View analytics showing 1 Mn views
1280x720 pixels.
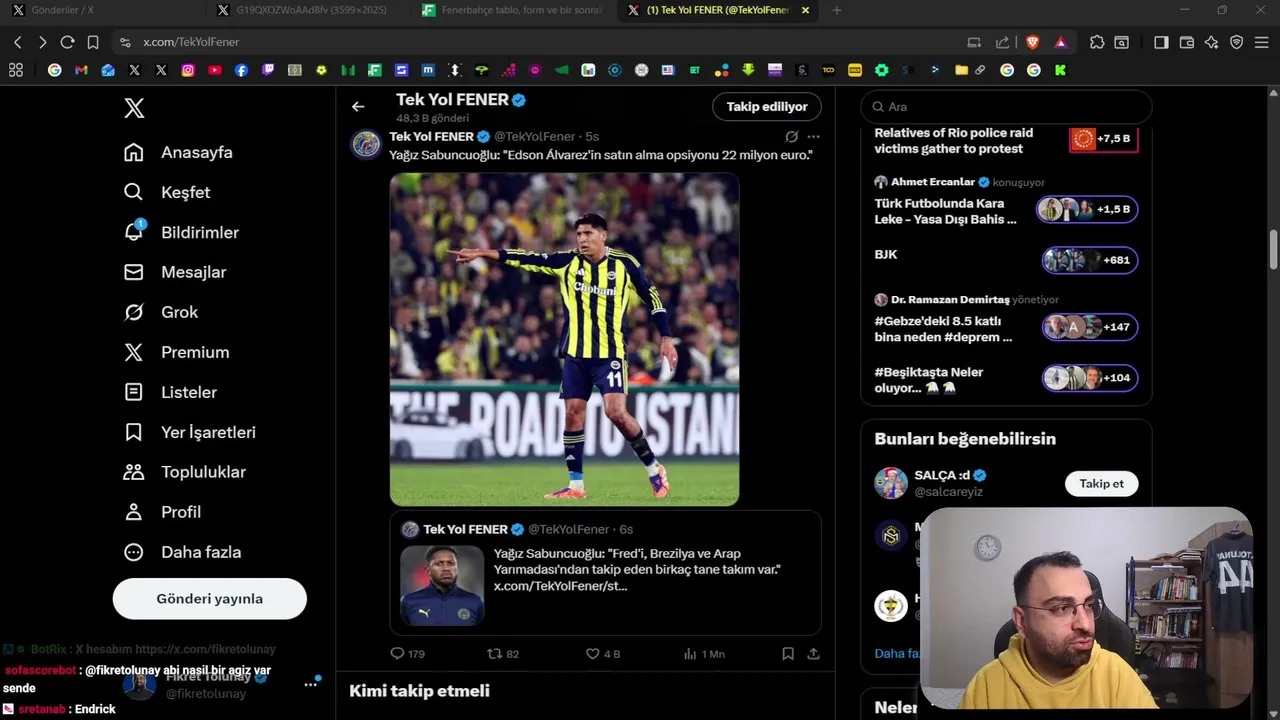(x=704, y=653)
